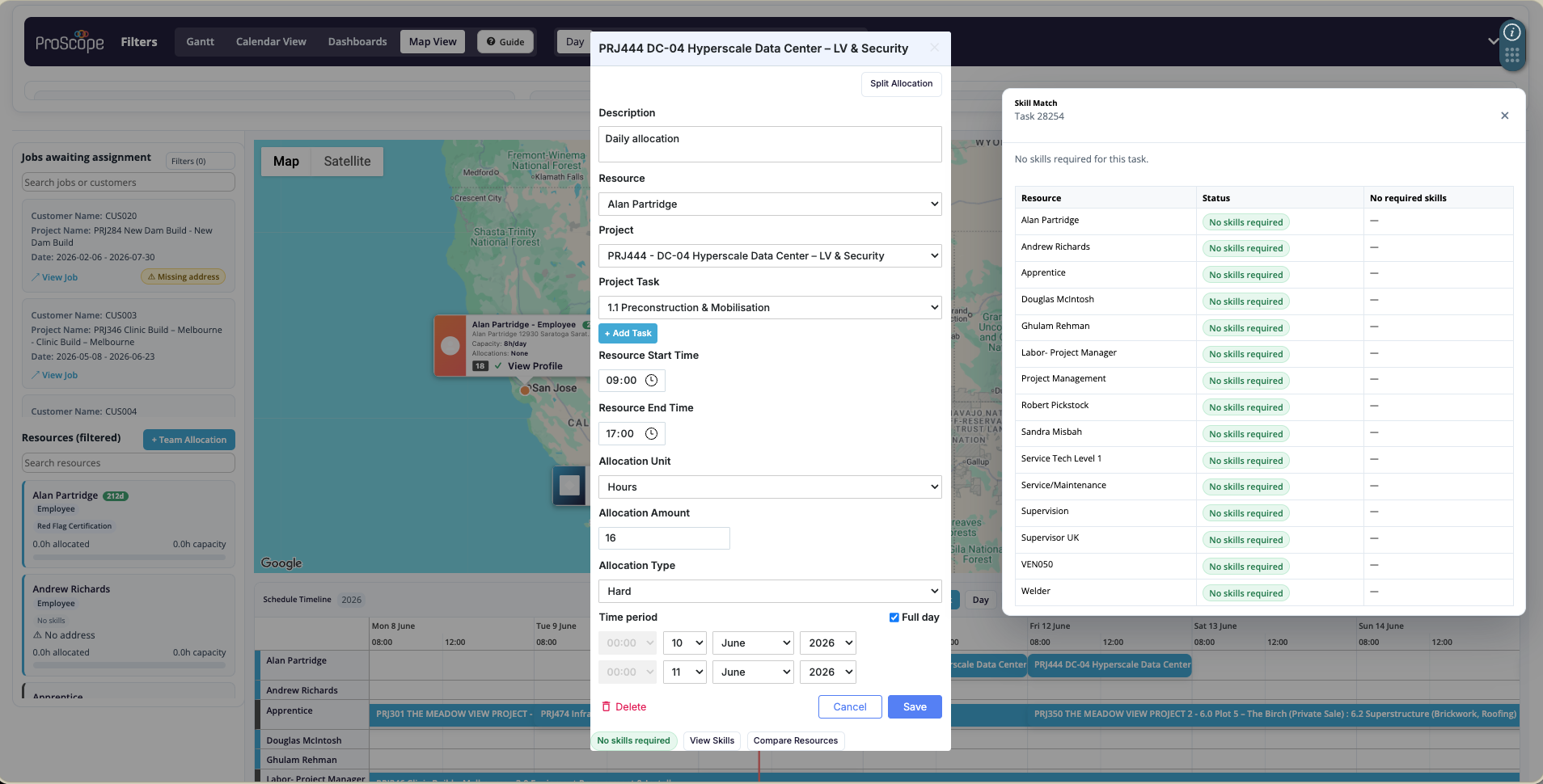The image size is (1543, 784).
Task: Open the end year 2026 dropdown
Action: (828, 672)
